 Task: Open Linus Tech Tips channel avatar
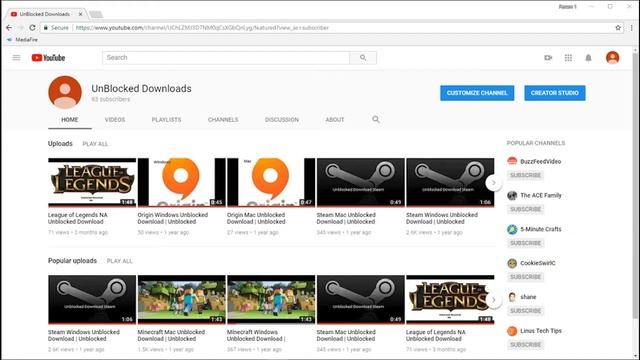[x=512, y=331]
